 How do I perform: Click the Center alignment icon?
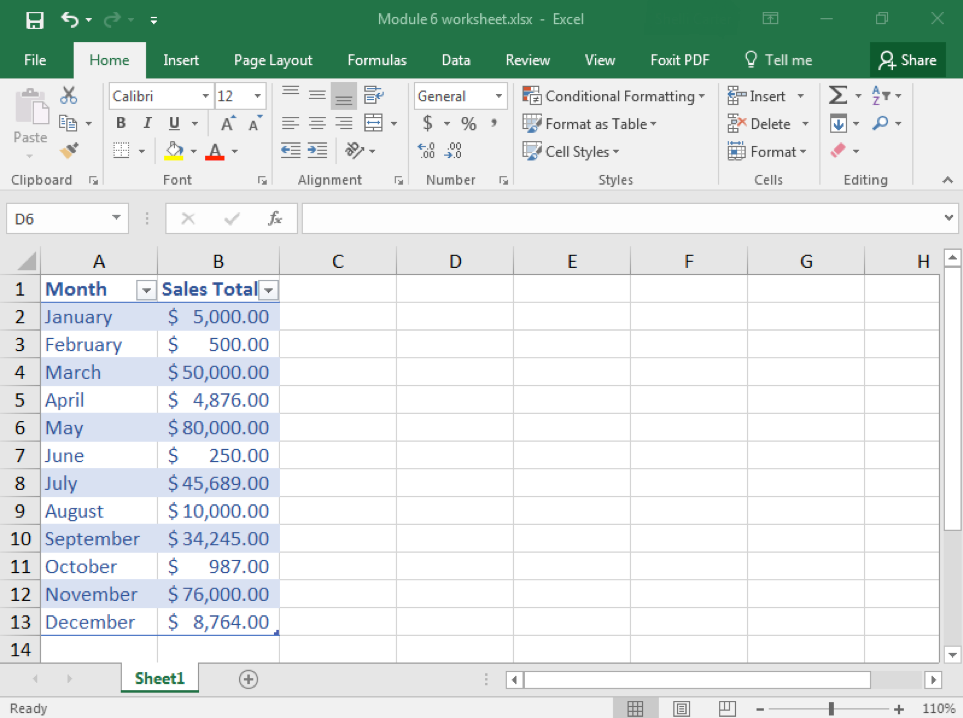pyautogui.click(x=317, y=122)
